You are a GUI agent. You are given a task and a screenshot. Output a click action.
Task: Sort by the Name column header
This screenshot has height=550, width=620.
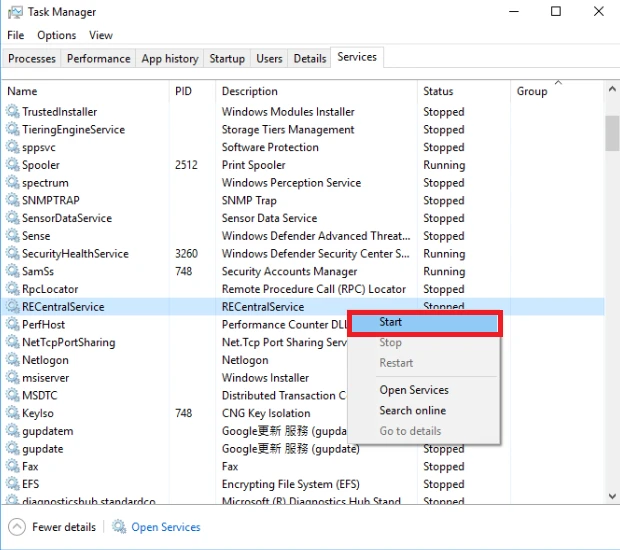point(85,91)
